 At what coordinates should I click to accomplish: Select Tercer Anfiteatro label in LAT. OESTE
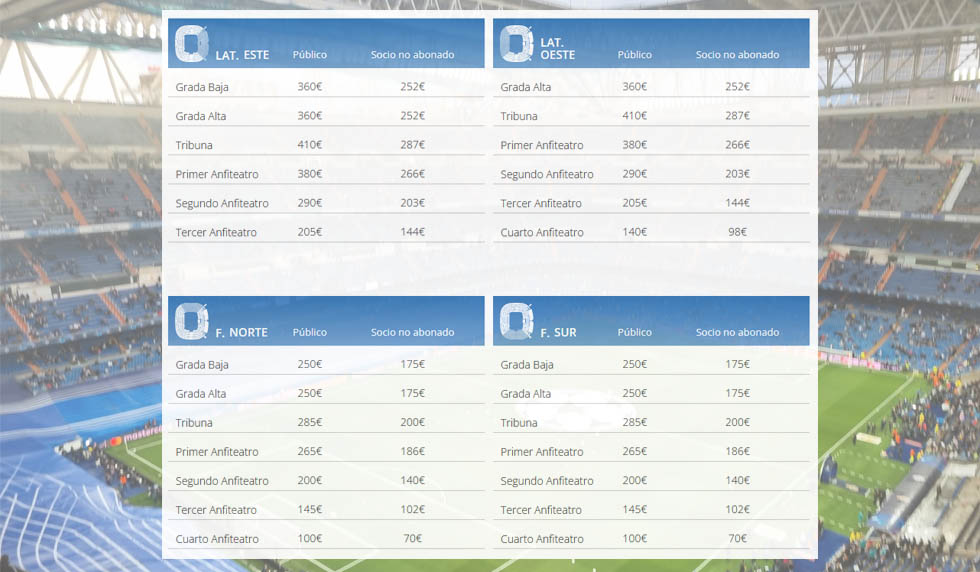pos(541,203)
